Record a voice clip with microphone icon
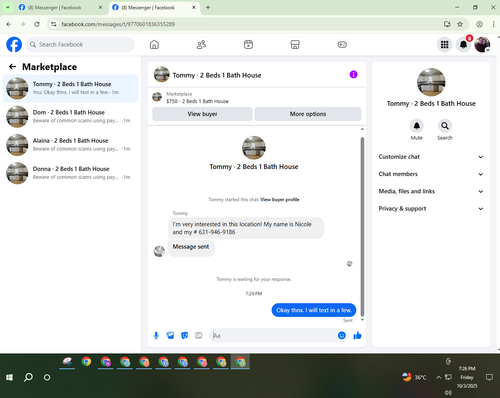 point(156,335)
